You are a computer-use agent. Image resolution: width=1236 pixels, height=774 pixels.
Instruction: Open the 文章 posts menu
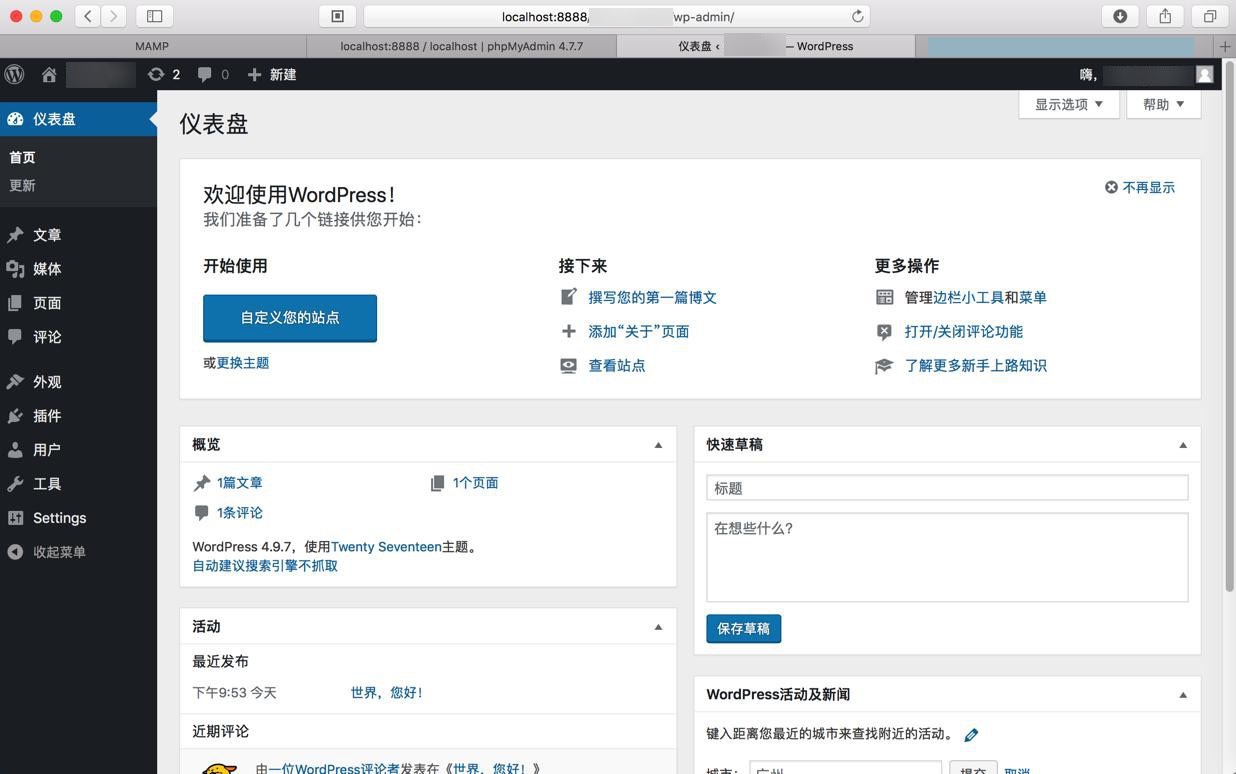click(x=78, y=235)
